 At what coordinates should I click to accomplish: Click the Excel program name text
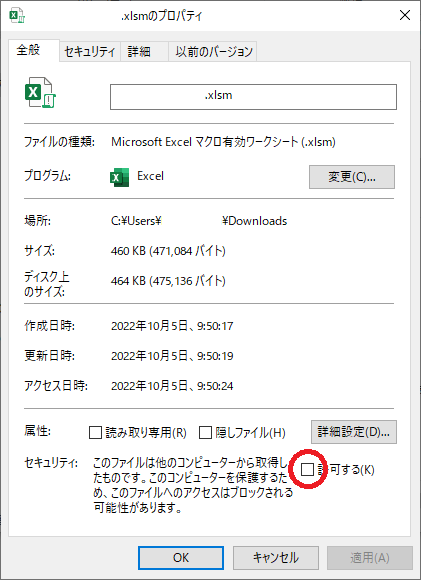tap(150, 176)
